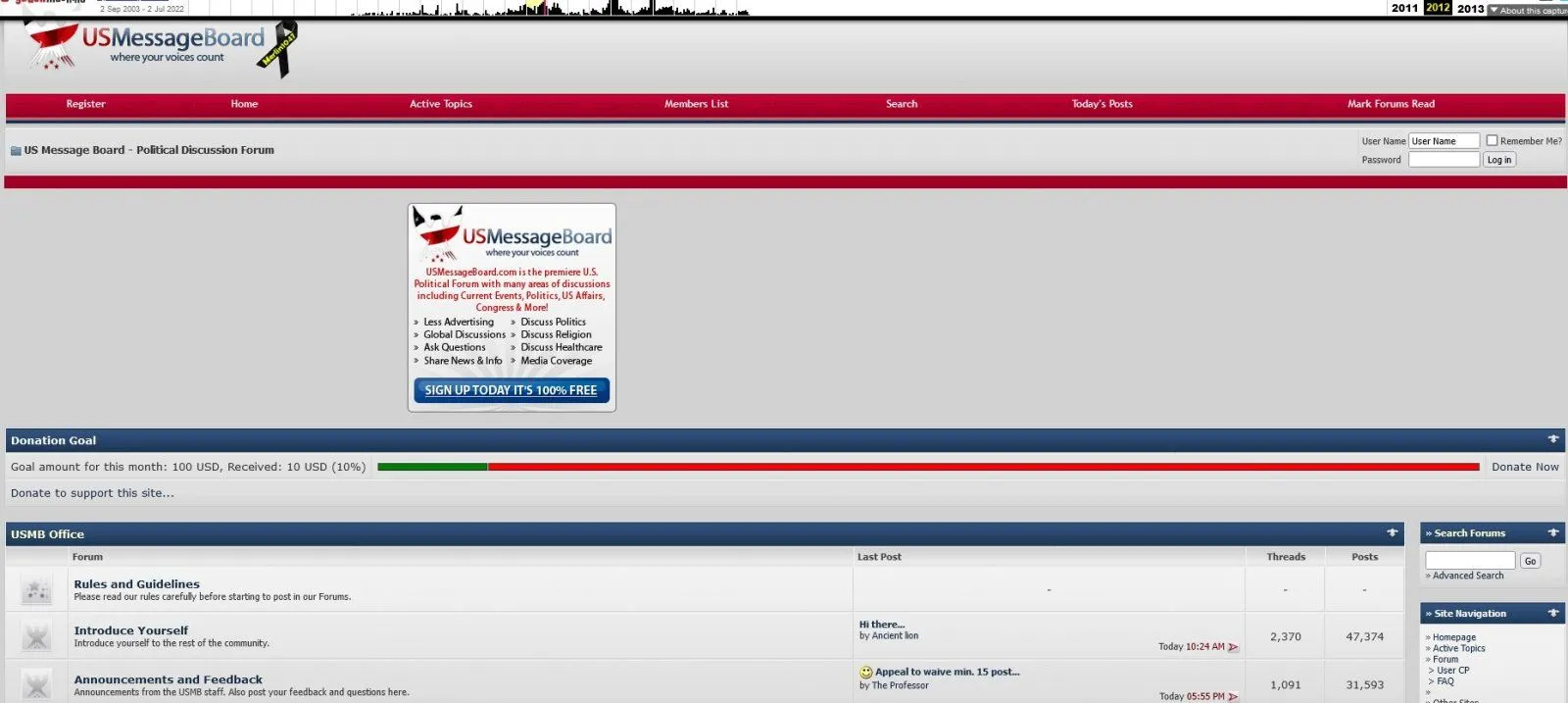Image resolution: width=1568 pixels, height=703 pixels.
Task: Open Home in the red navigation bar
Action: tap(244, 104)
